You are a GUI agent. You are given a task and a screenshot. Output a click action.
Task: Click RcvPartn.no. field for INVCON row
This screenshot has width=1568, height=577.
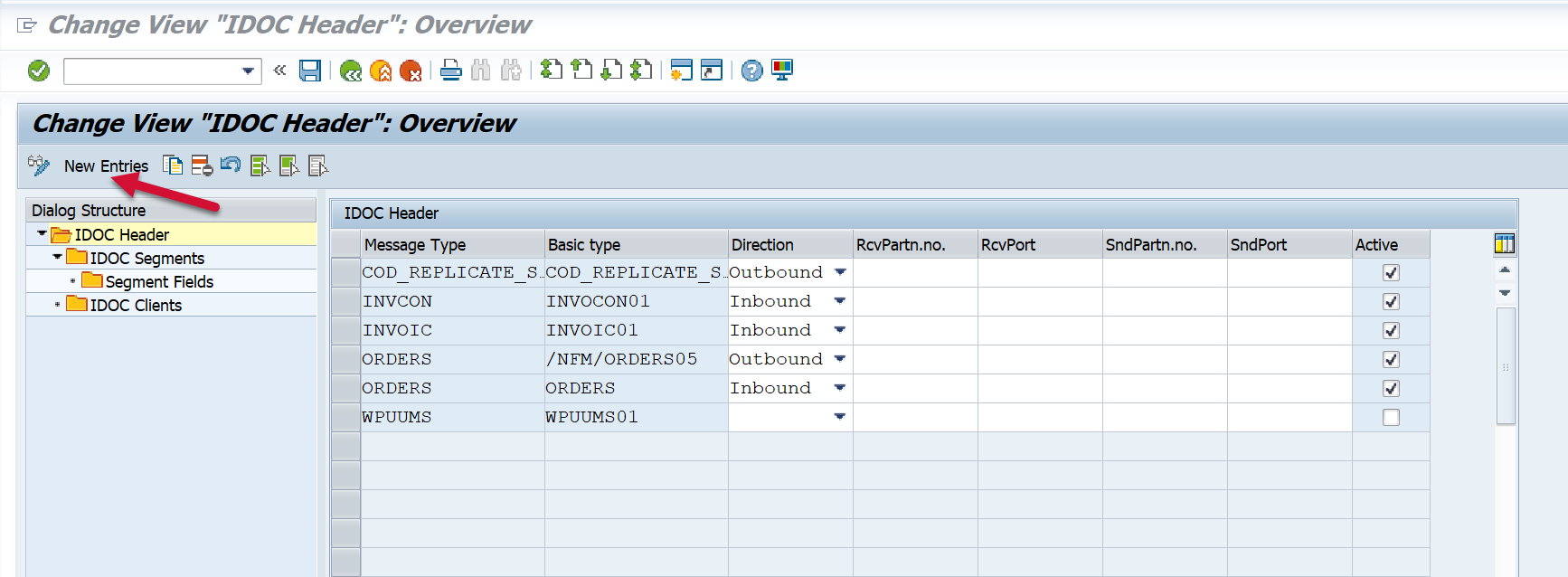point(914,301)
